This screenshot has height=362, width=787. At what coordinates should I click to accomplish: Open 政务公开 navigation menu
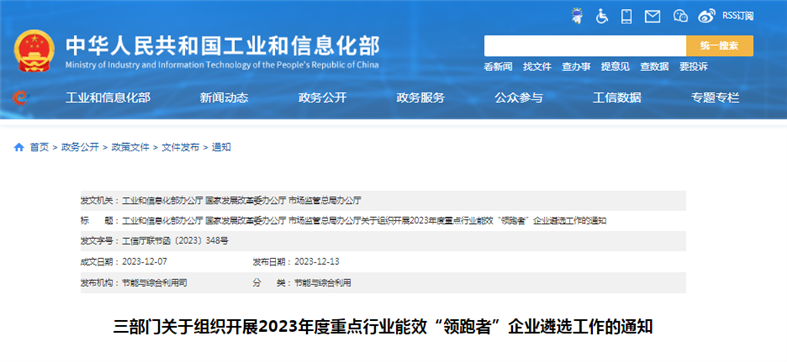tap(322, 98)
